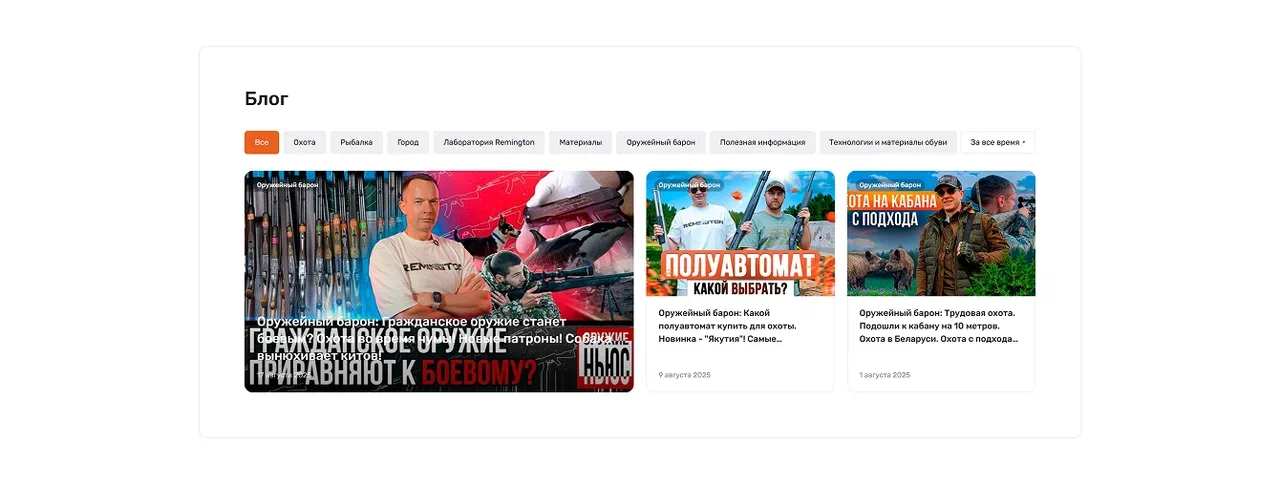Open featured article "Гражданское оружие станет боевым"
This screenshot has width=1280, height=484.
coord(433,338)
